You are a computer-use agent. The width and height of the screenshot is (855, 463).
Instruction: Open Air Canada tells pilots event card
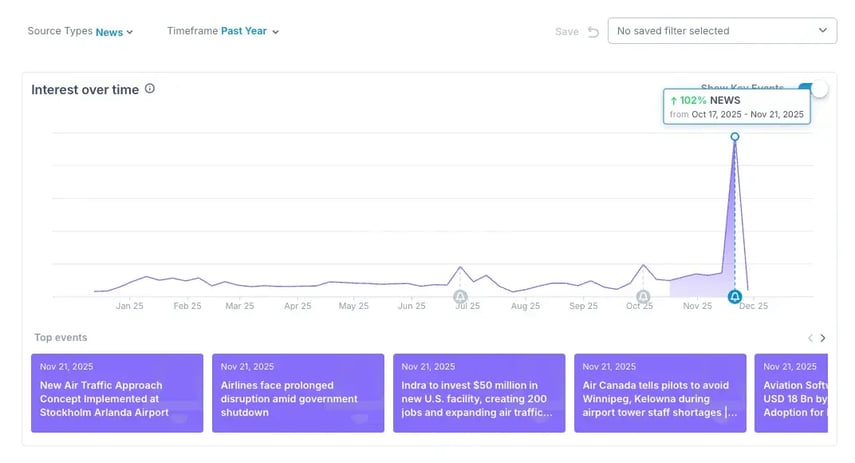tap(660, 393)
